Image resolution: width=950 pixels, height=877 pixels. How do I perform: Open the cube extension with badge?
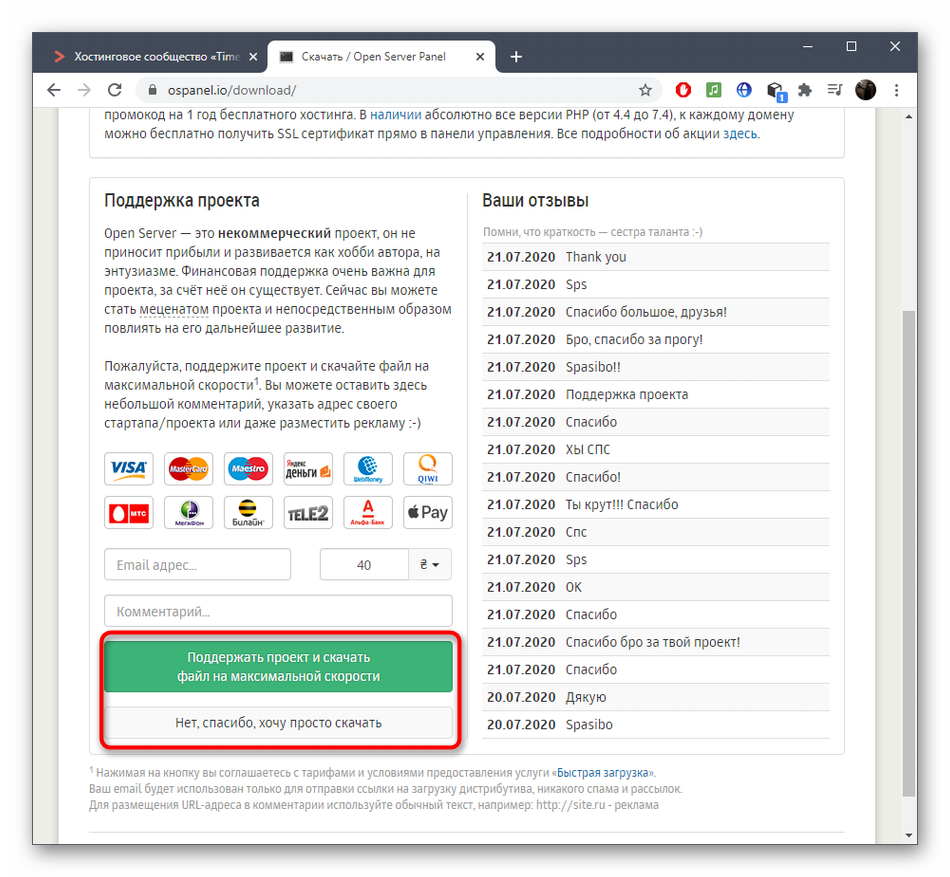tap(776, 91)
